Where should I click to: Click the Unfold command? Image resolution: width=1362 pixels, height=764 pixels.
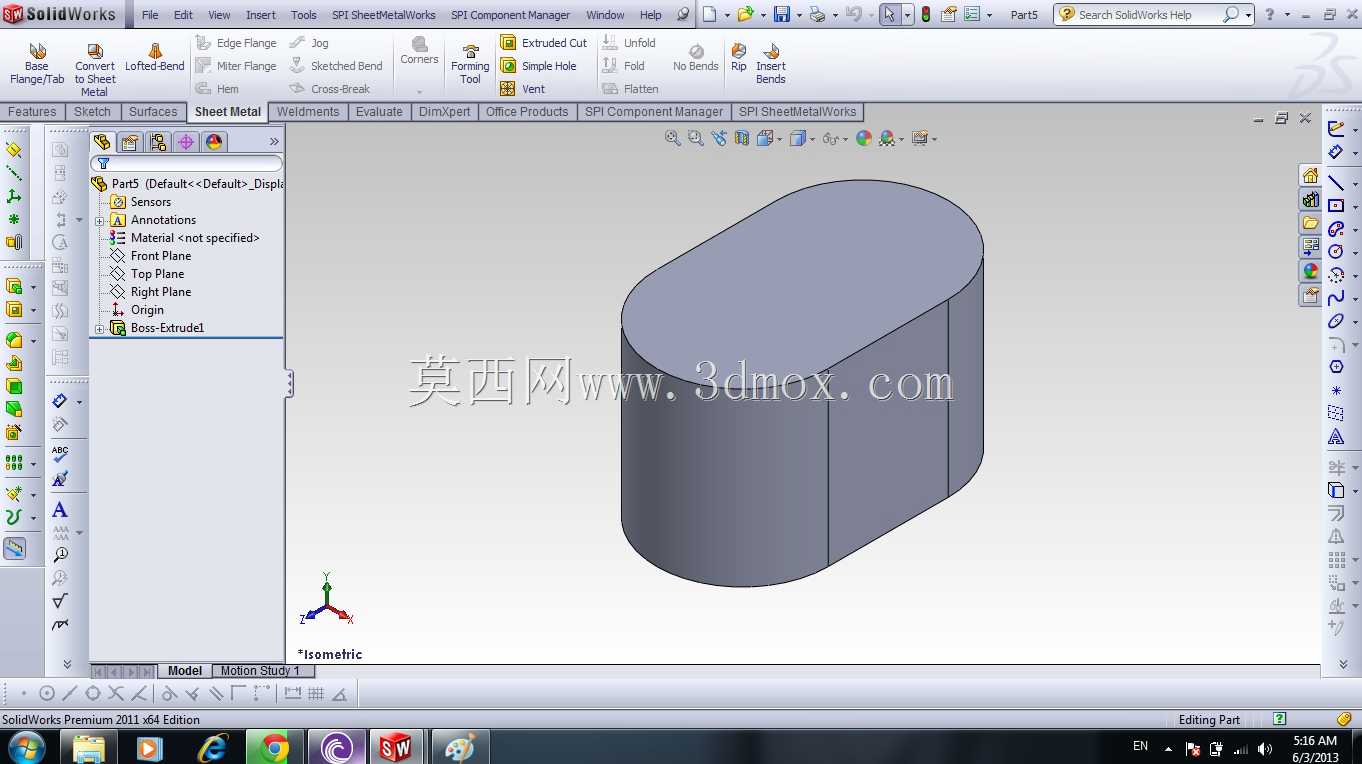click(629, 43)
